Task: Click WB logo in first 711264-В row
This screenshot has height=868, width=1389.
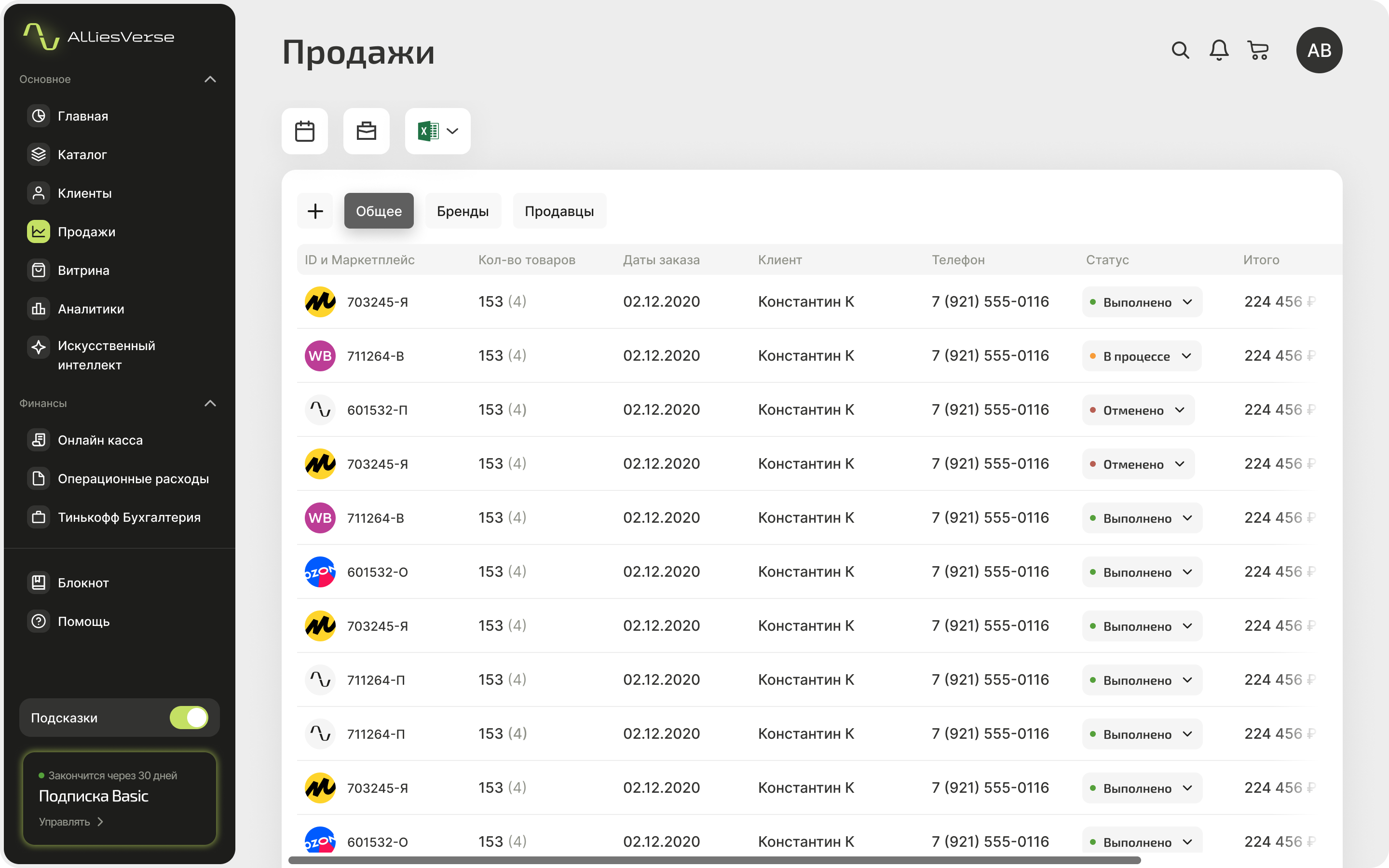Action: (x=320, y=356)
